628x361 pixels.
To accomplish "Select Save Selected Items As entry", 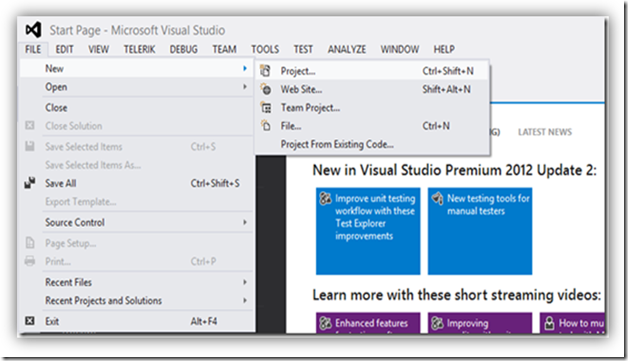I will pos(137,165).
